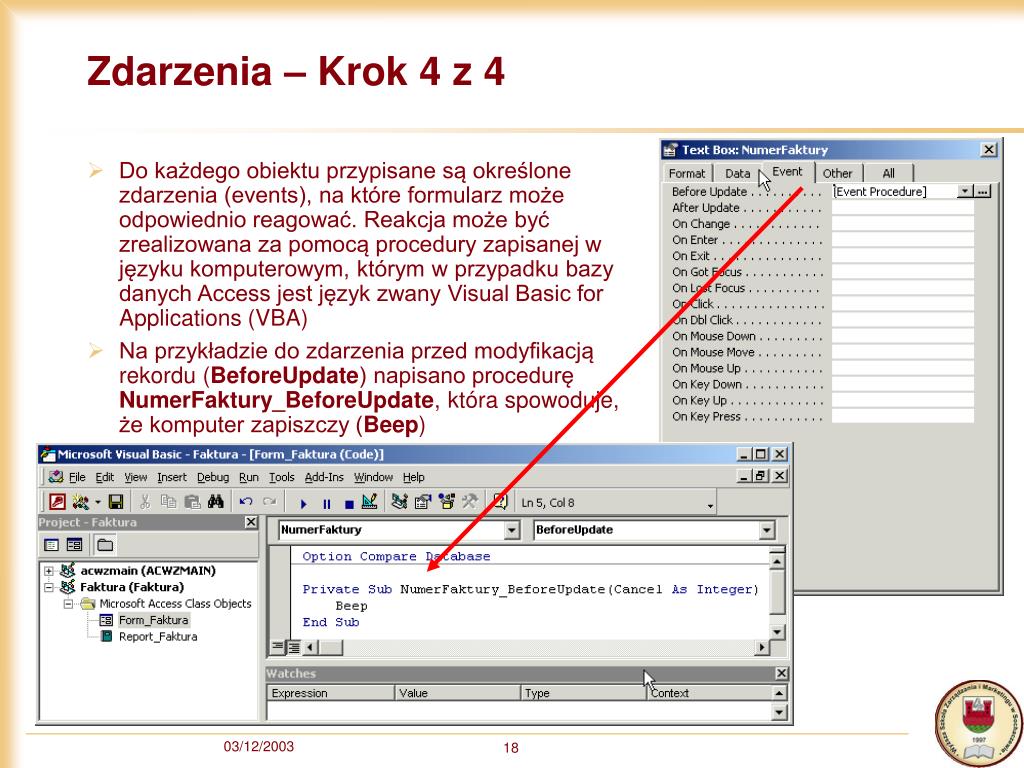Toggle Full Module View button in code window
1024x768 pixels.
point(294,647)
